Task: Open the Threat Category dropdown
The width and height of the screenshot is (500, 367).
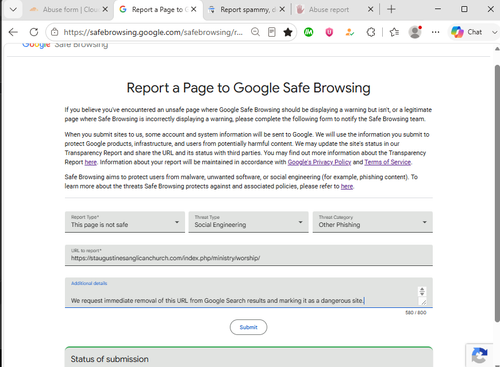Action: (372, 222)
